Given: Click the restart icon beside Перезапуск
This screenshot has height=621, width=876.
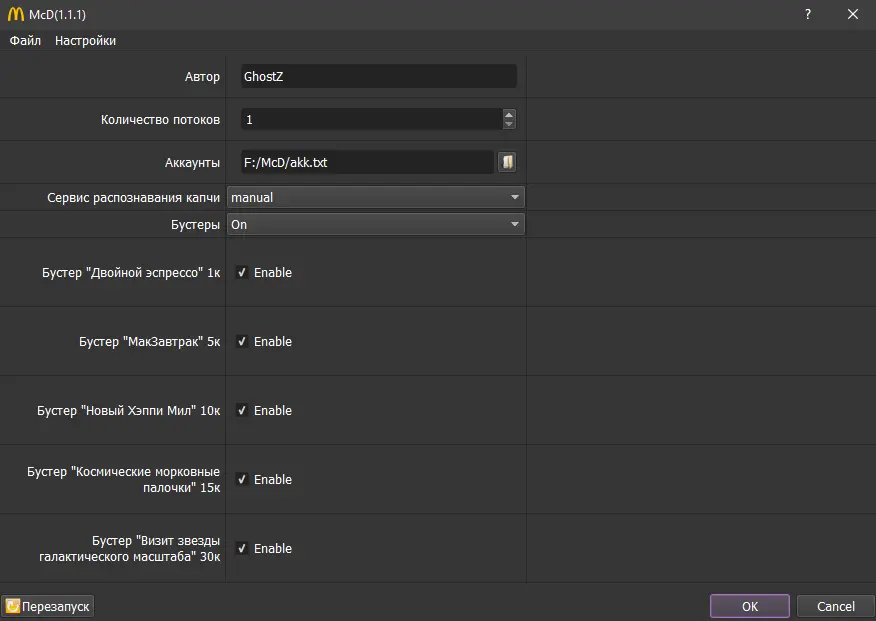Looking at the screenshot, I should 13,606.
